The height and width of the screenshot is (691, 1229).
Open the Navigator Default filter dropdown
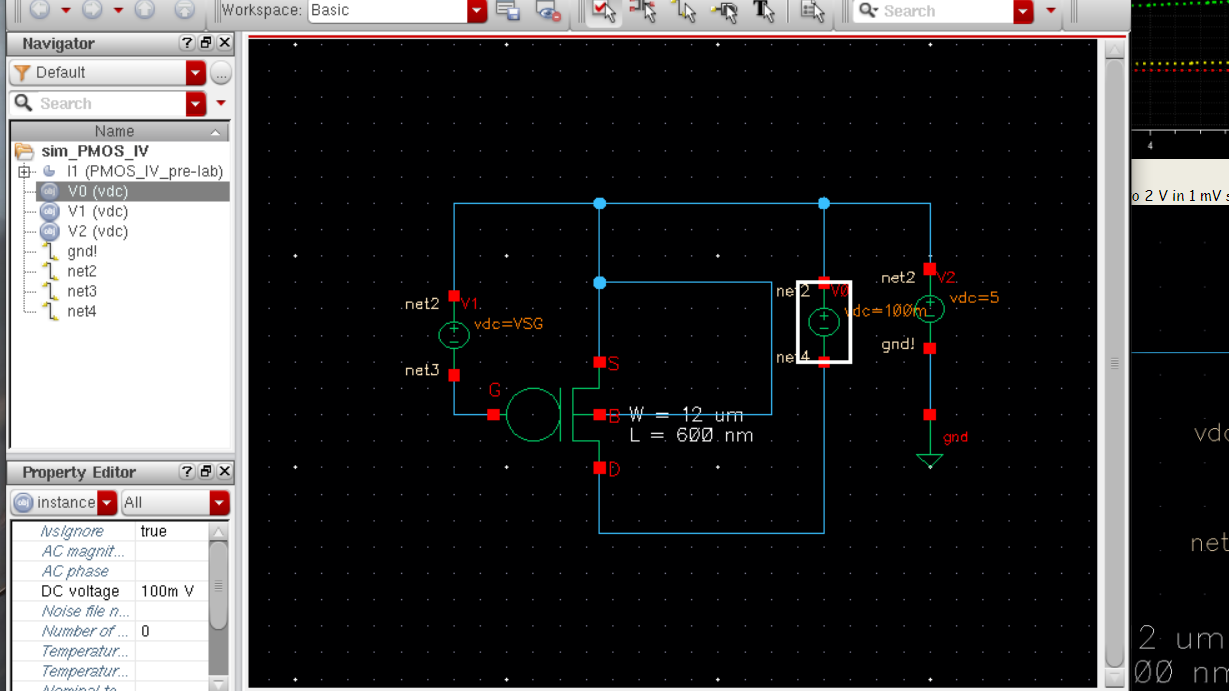196,73
